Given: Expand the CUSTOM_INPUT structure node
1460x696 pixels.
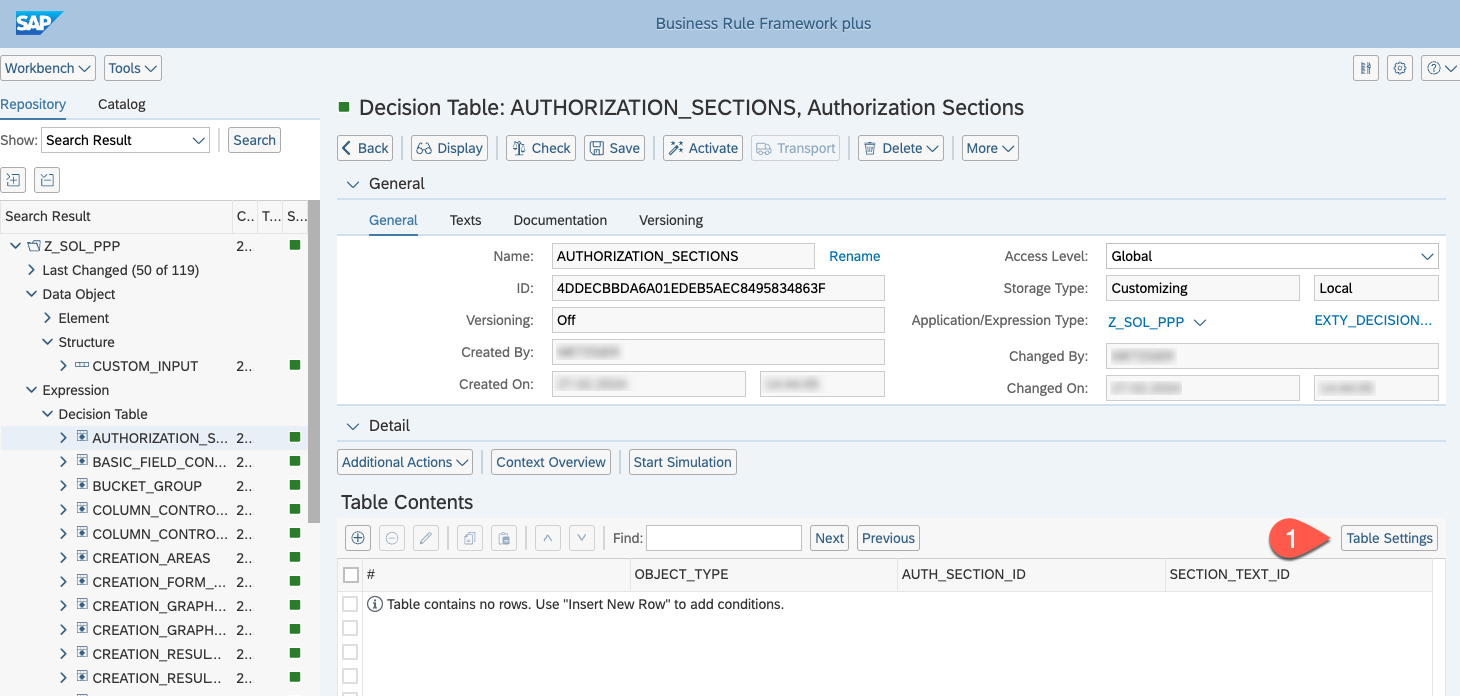Looking at the screenshot, I should [x=63, y=366].
